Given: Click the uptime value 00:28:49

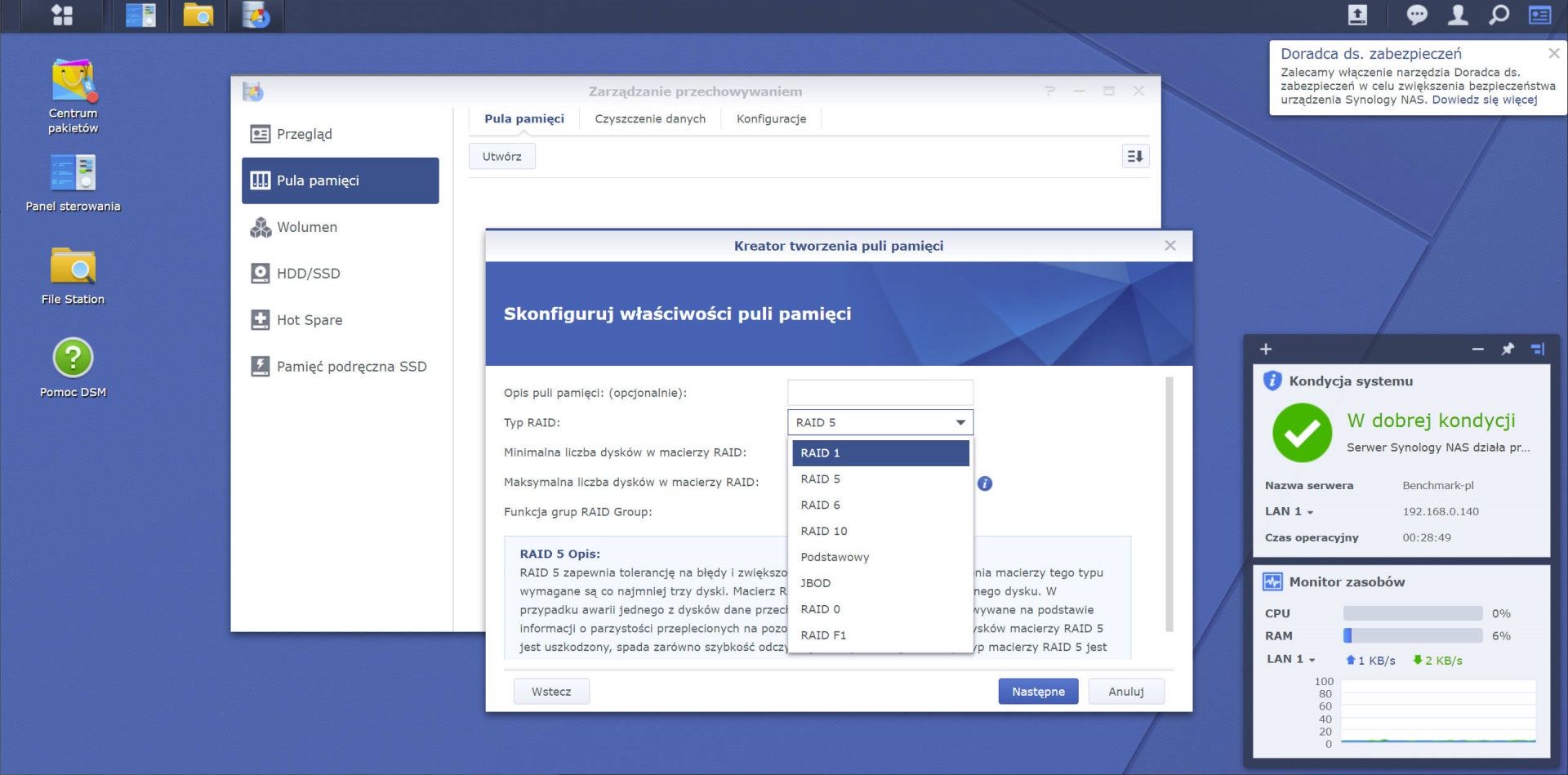Looking at the screenshot, I should point(1427,538).
